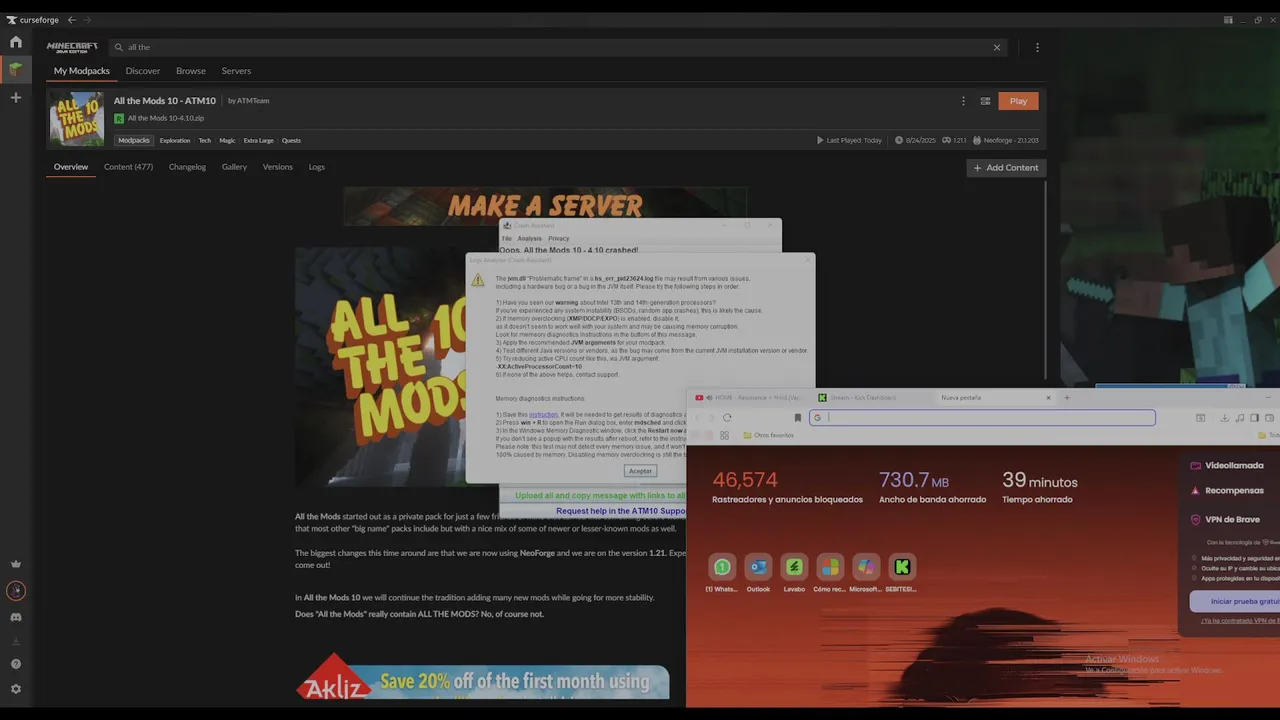Select the Modpacks category tag
This screenshot has width=1280, height=720.
tap(134, 140)
